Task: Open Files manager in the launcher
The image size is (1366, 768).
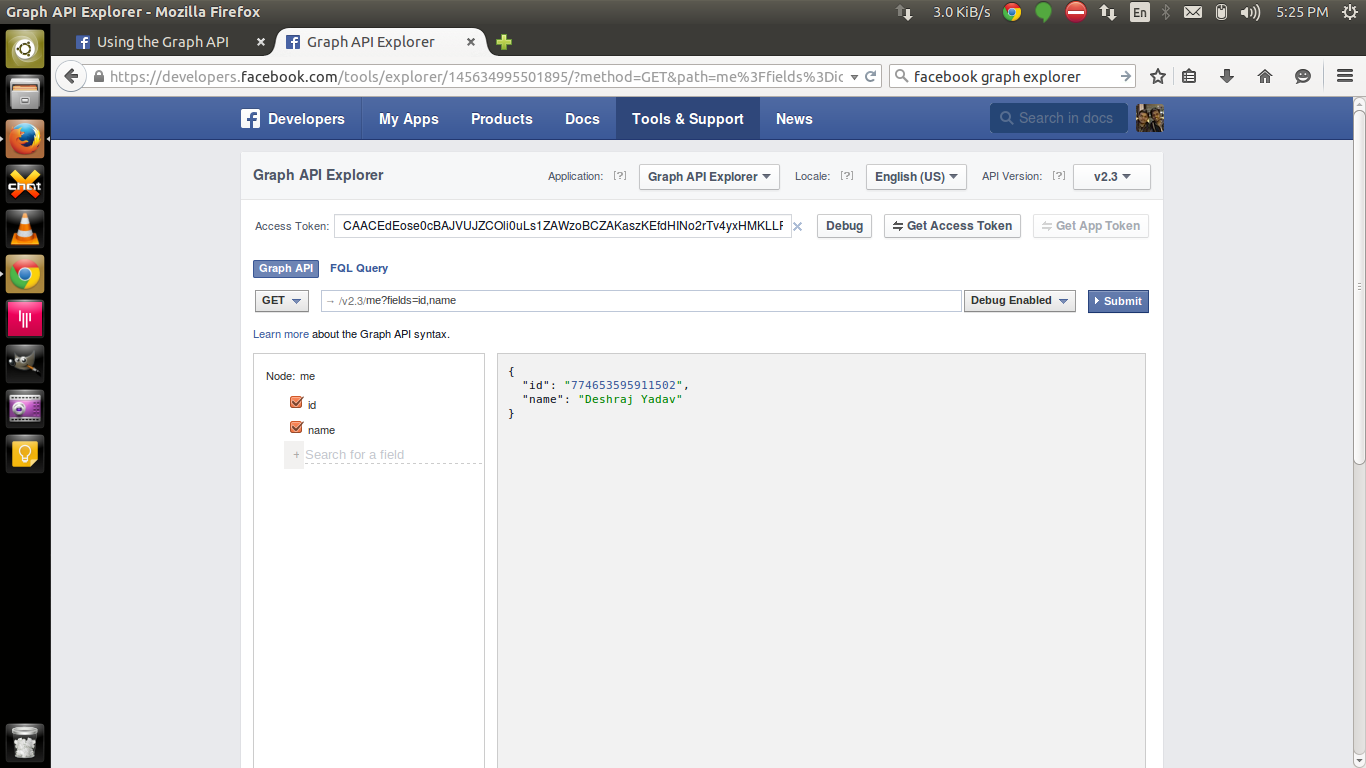Action: pyautogui.click(x=25, y=94)
